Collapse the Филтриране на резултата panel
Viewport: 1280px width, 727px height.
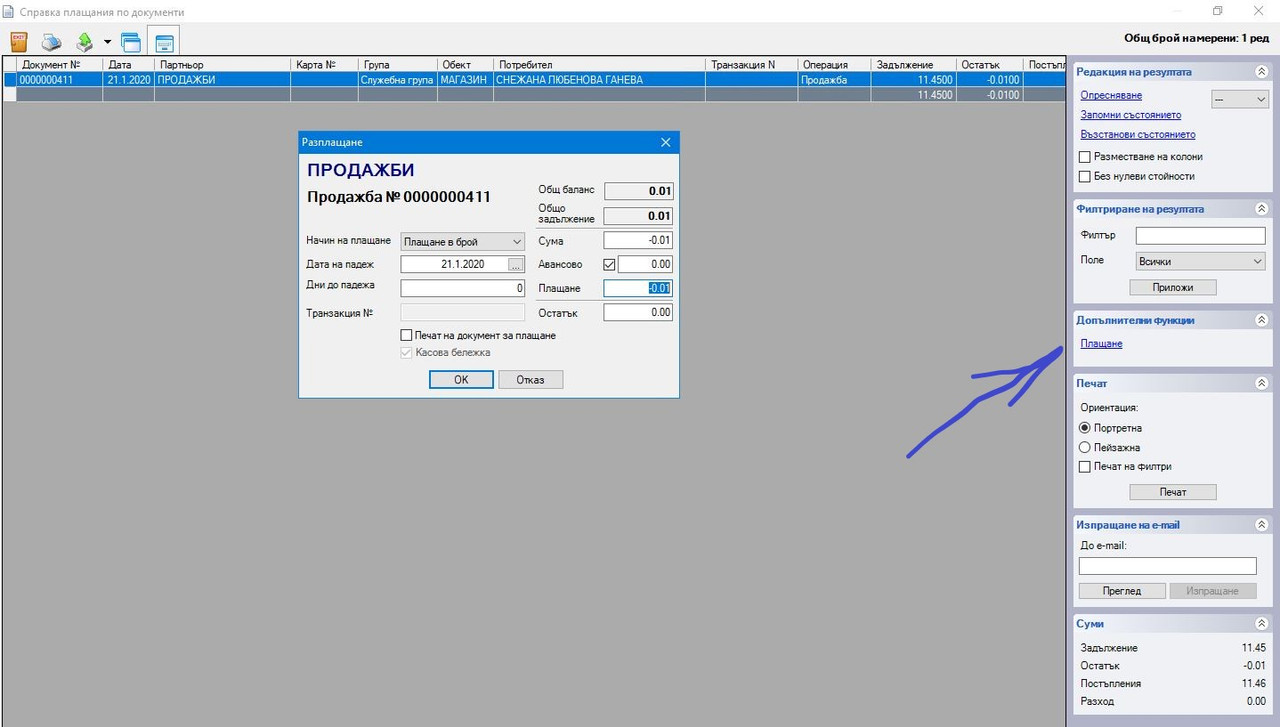pyautogui.click(x=1261, y=209)
